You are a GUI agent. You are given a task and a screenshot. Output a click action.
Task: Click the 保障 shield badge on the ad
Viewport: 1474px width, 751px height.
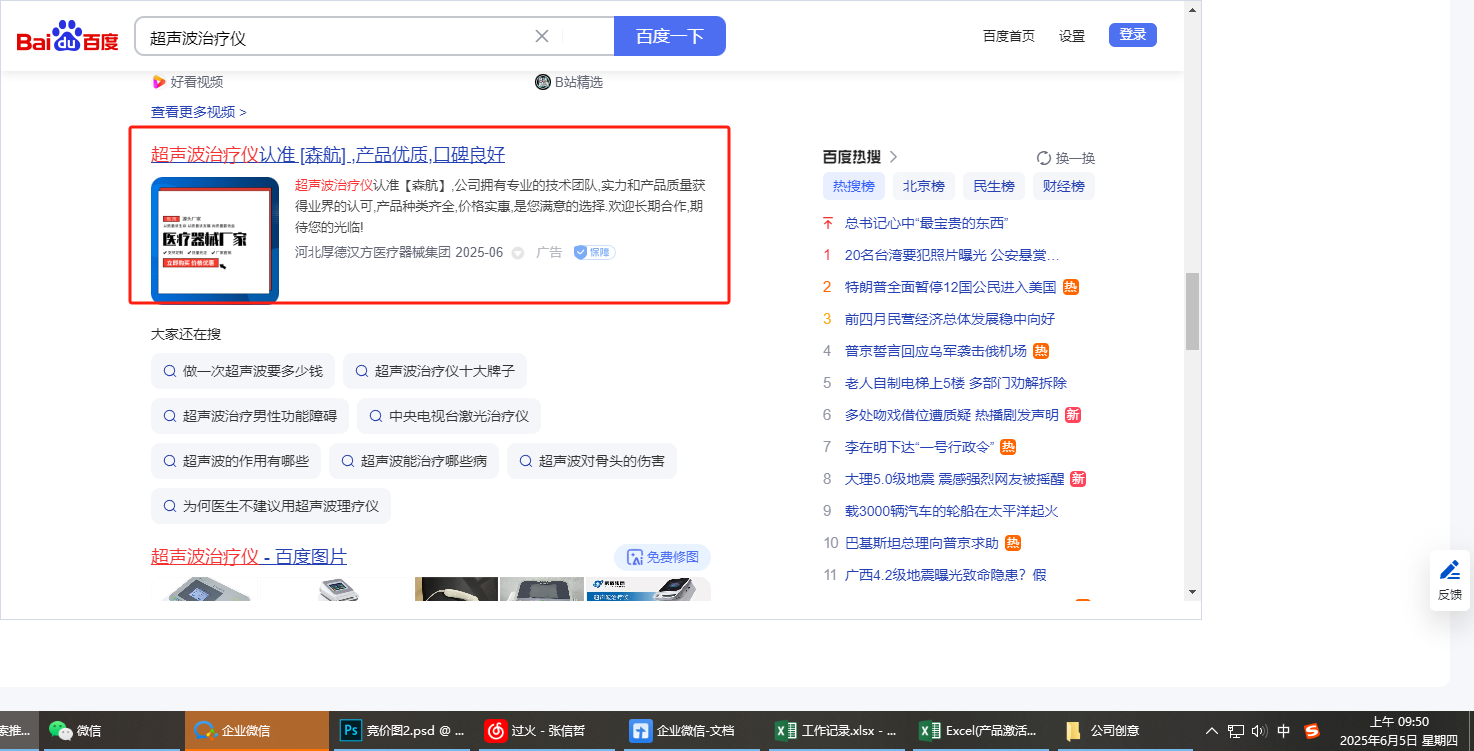click(x=594, y=252)
